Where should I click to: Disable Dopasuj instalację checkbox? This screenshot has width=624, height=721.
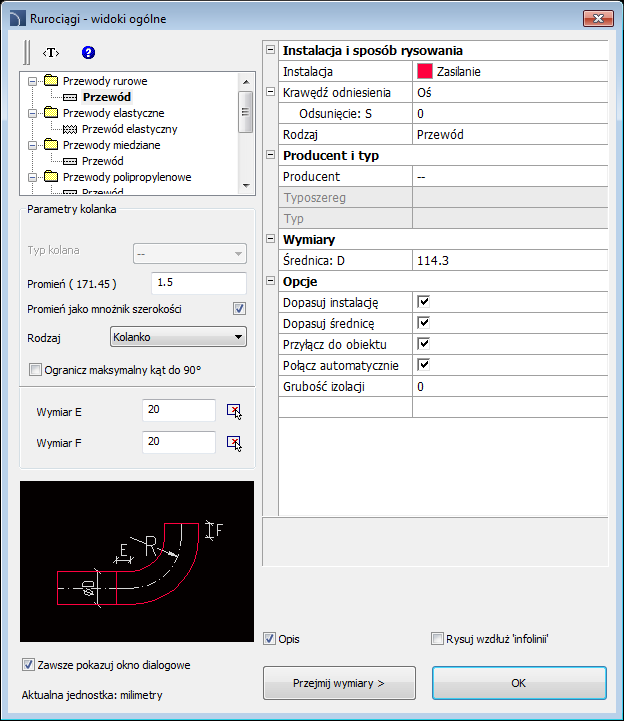424,302
